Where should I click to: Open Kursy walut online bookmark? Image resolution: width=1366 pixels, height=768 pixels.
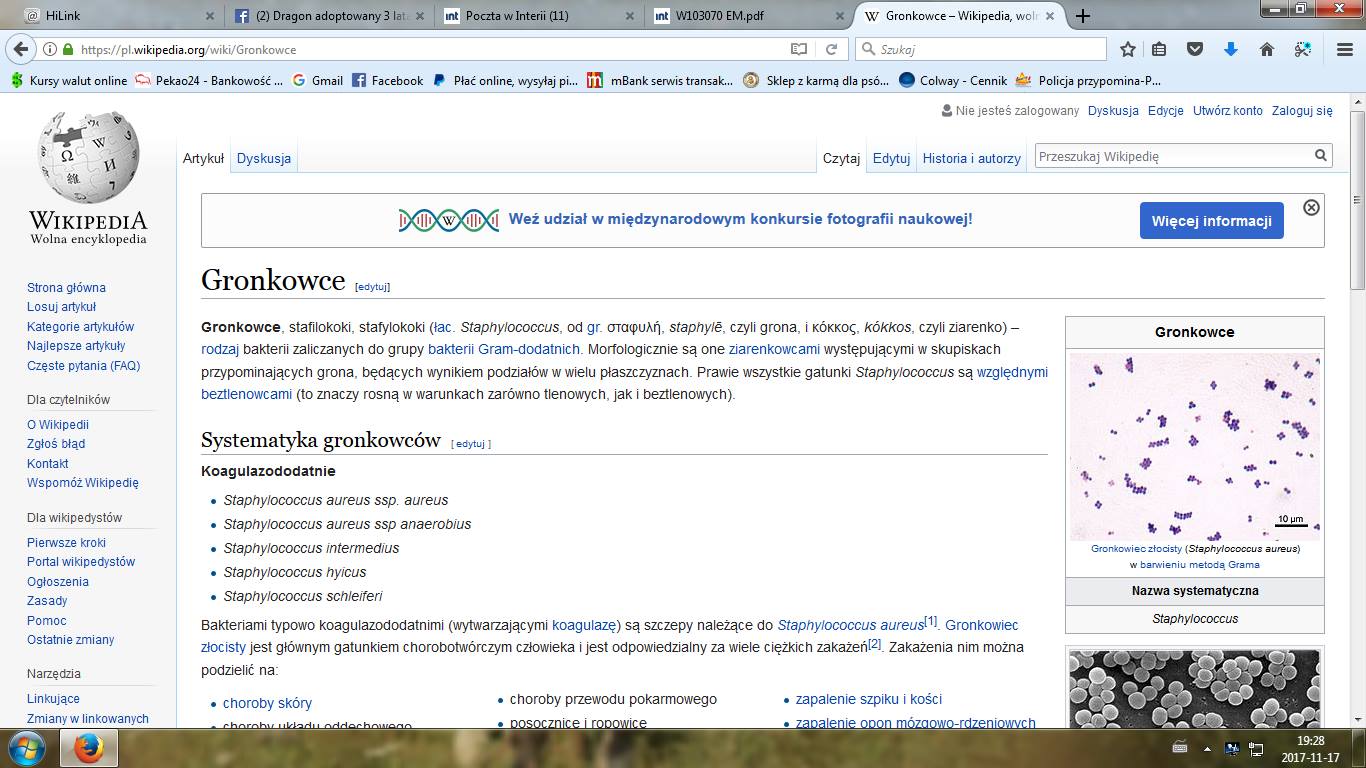click(x=68, y=81)
